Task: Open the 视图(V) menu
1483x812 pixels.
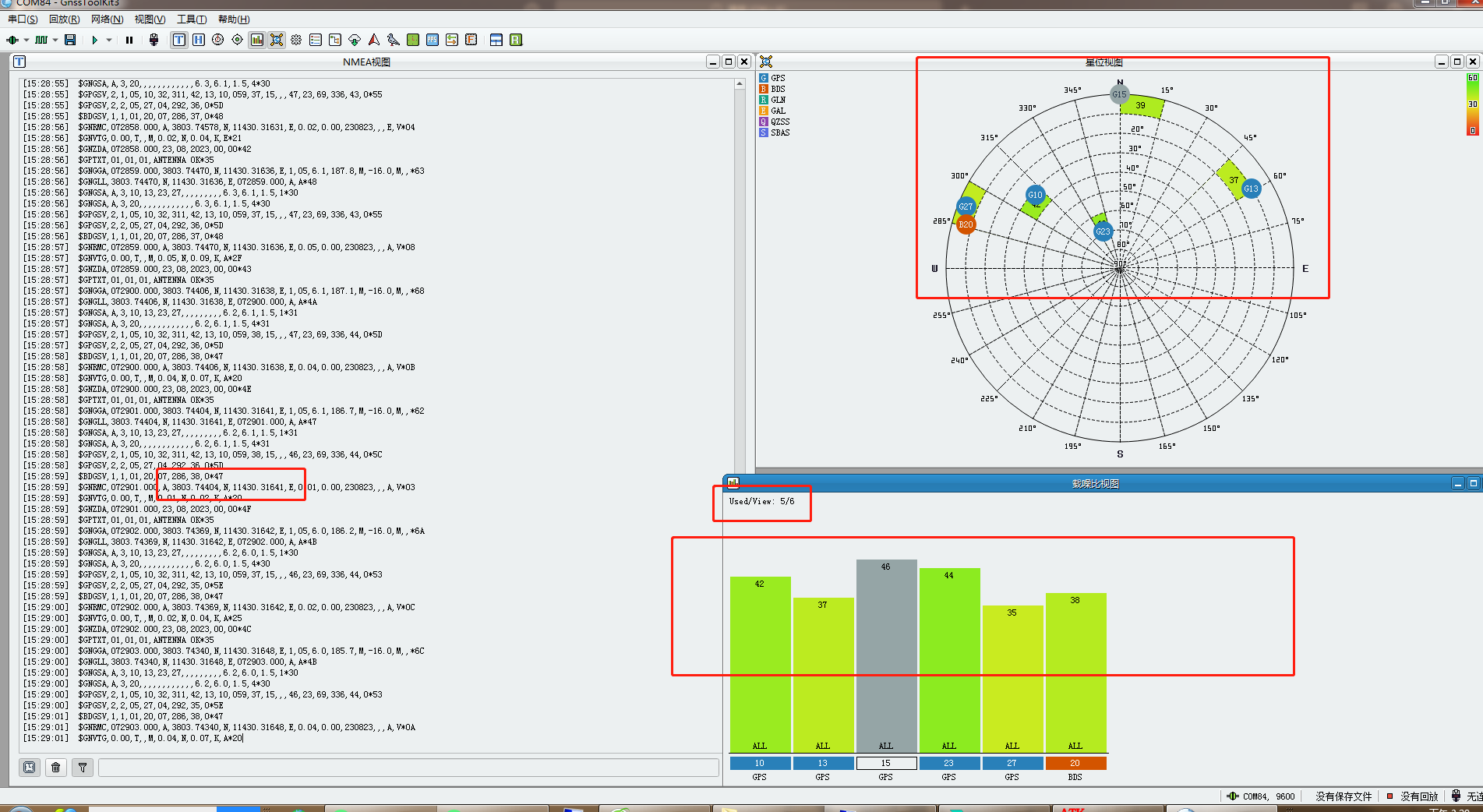Action: [x=150, y=19]
